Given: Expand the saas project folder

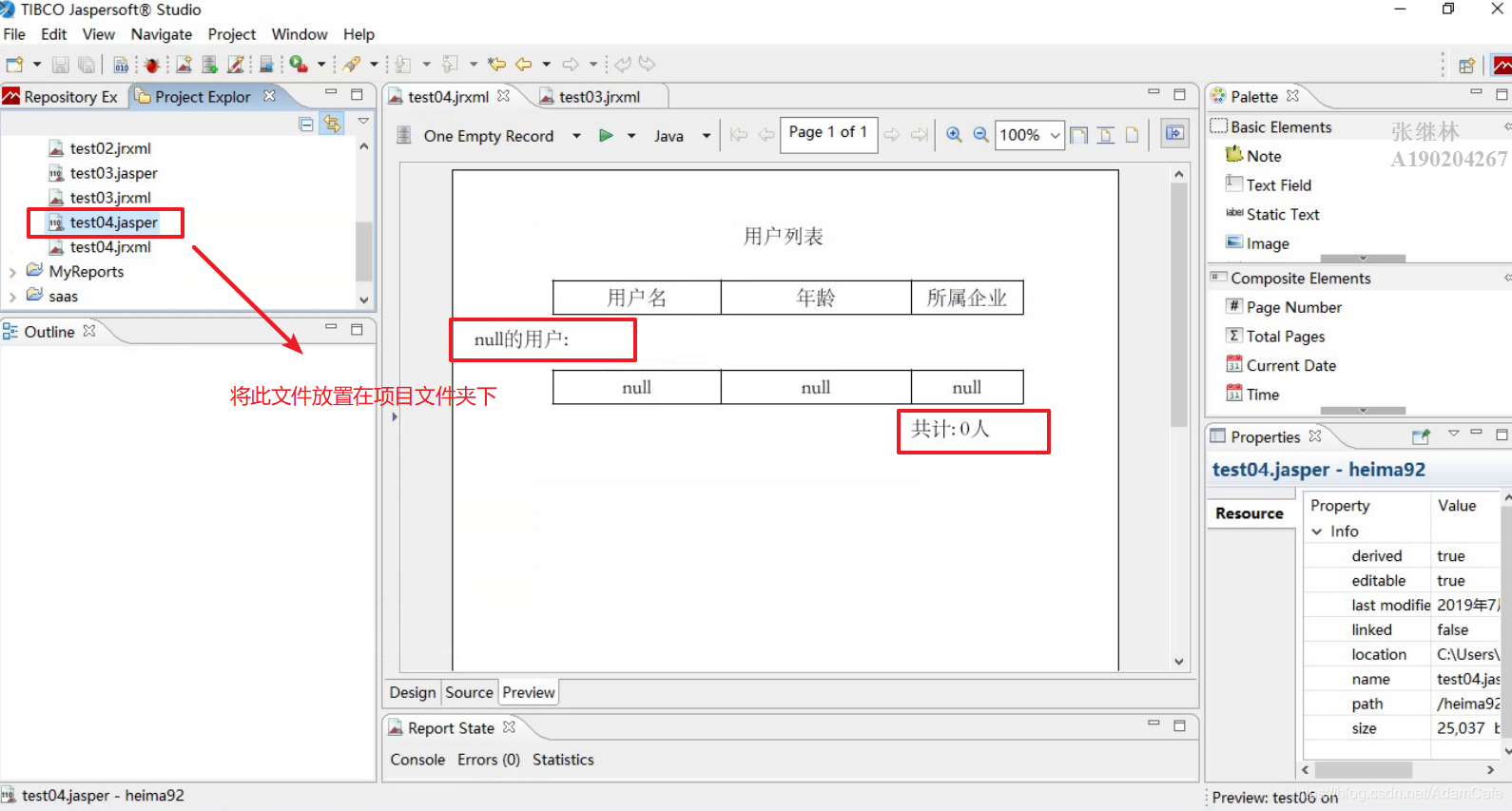Looking at the screenshot, I should coord(12,297).
